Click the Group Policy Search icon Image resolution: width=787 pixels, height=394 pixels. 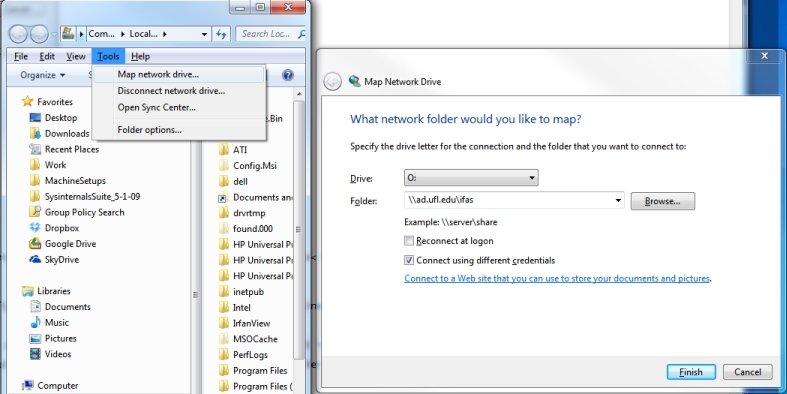pyautogui.click(x=35, y=212)
